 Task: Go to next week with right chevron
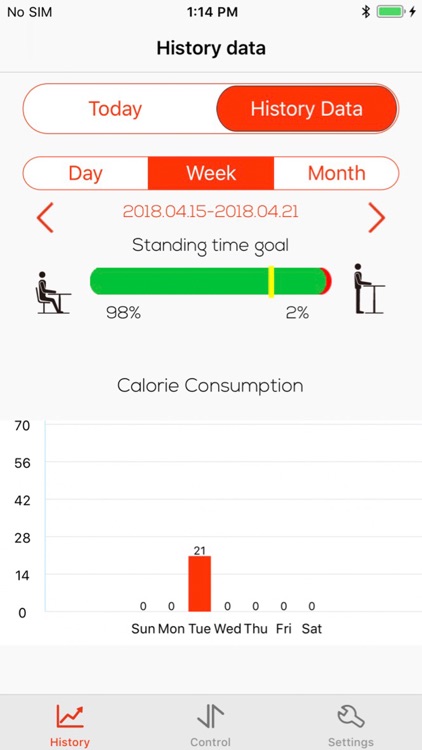coord(377,218)
